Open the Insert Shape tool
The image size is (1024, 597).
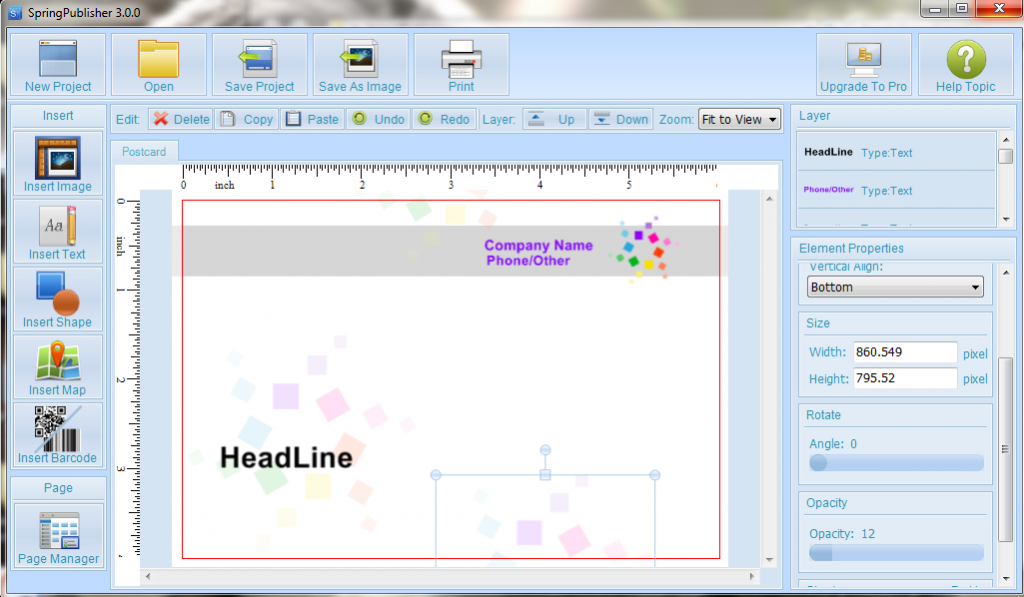57,299
